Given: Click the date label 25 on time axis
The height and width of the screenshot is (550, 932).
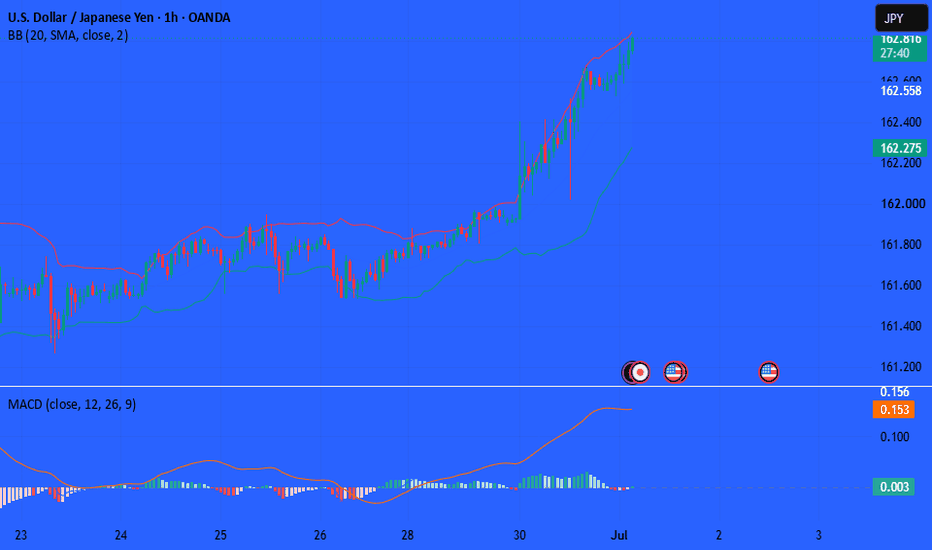Looking at the screenshot, I should point(221,535).
